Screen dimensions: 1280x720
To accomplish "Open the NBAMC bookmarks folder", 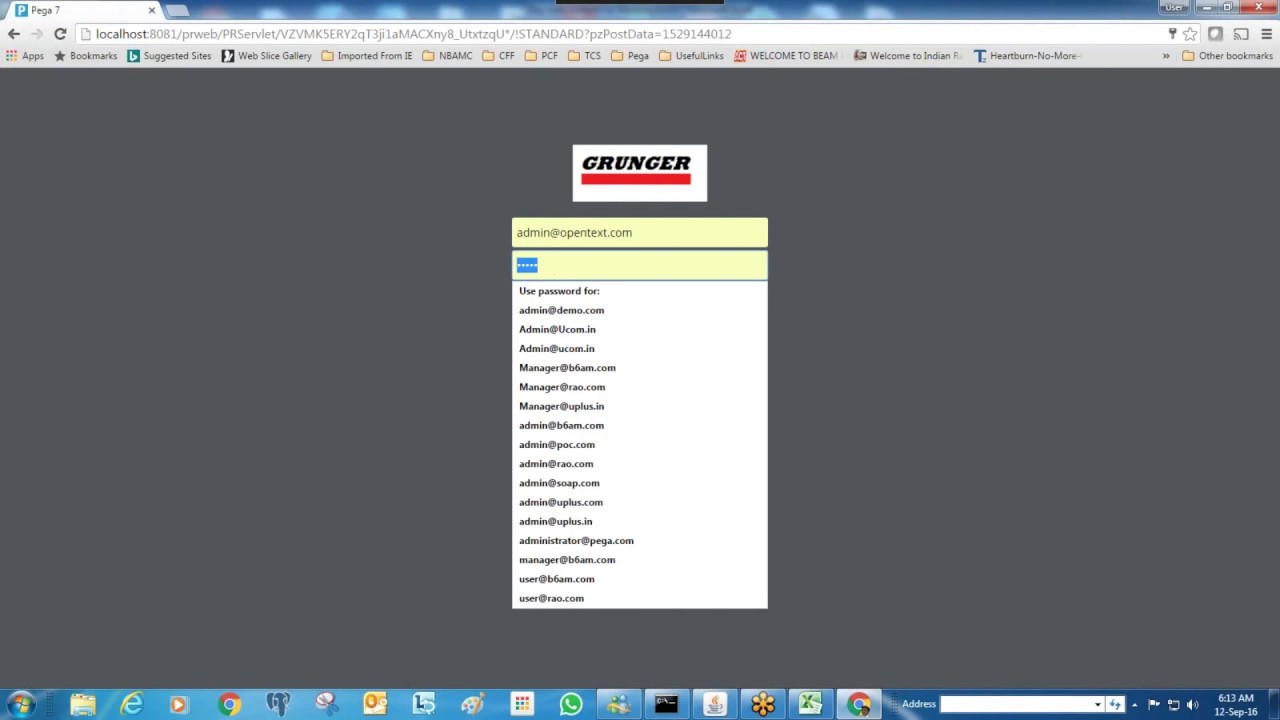I will tap(447, 56).
